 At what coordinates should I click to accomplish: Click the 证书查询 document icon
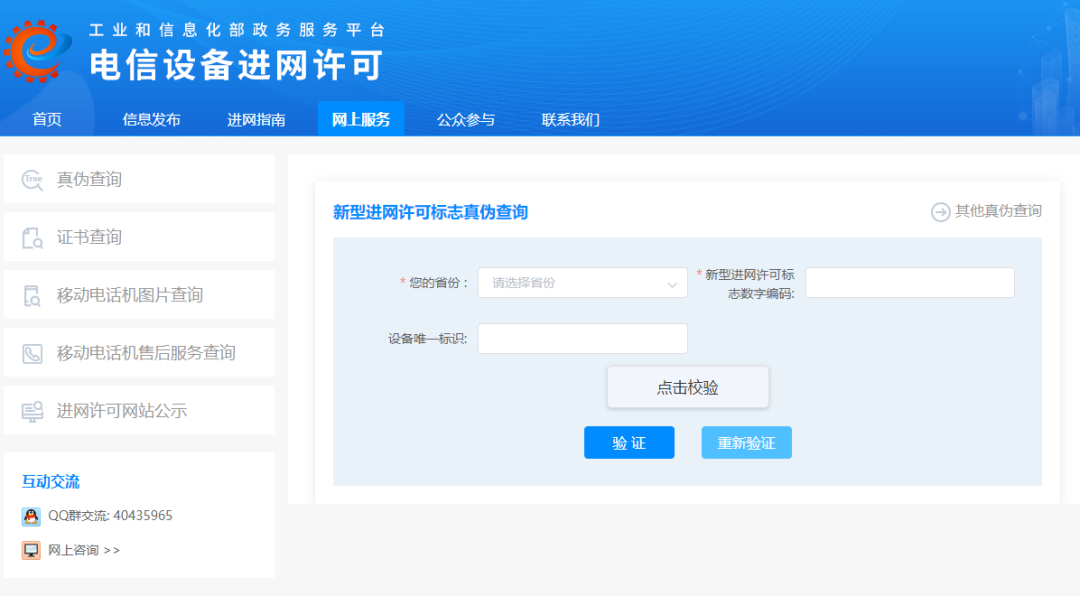33,238
